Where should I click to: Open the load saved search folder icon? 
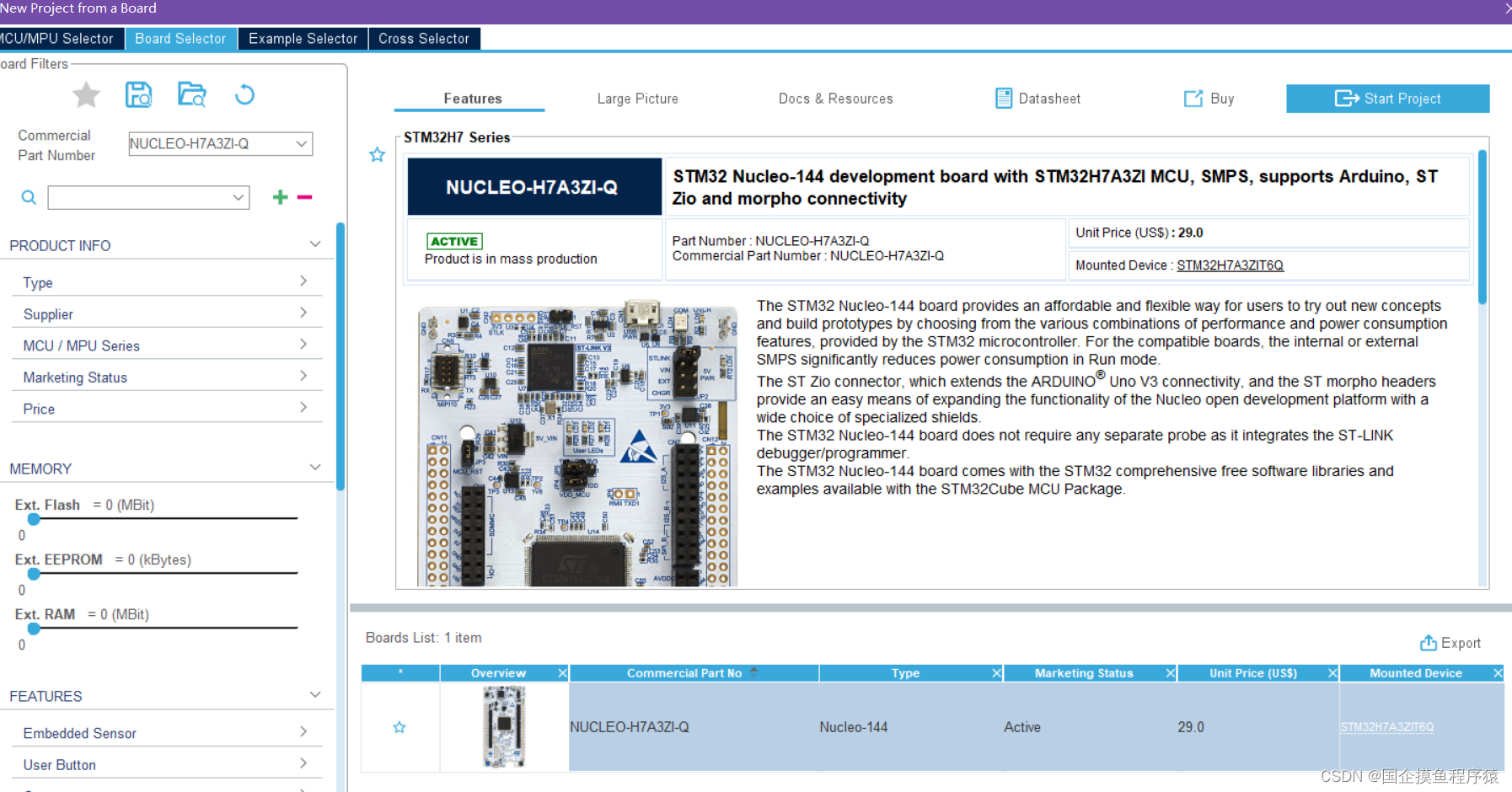(192, 94)
